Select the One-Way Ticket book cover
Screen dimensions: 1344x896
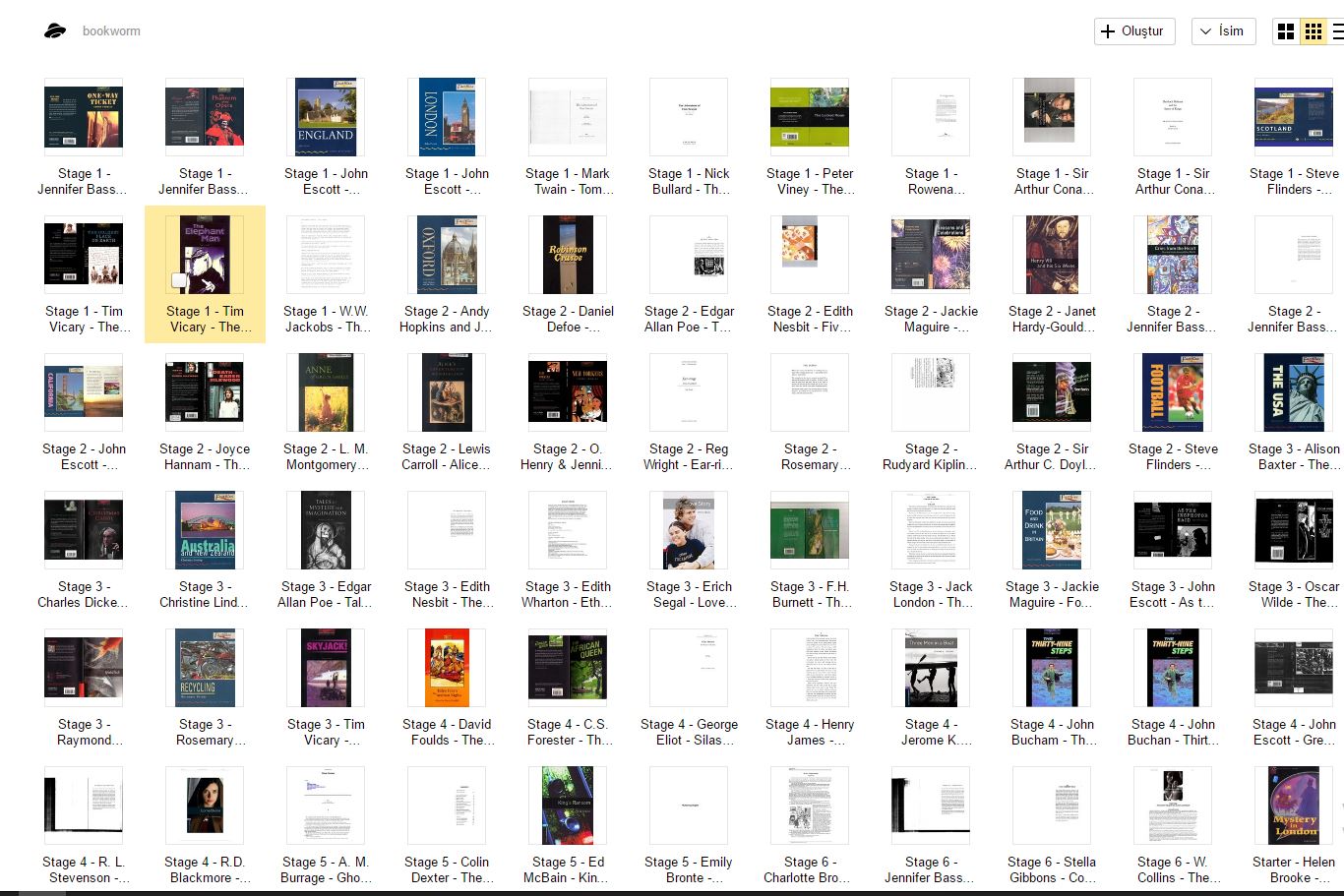84,117
